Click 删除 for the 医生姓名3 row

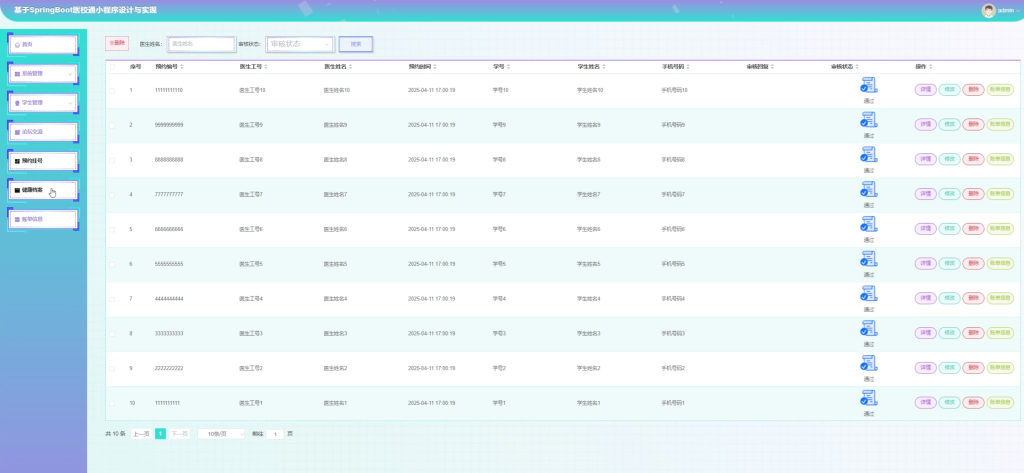(x=973, y=333)
